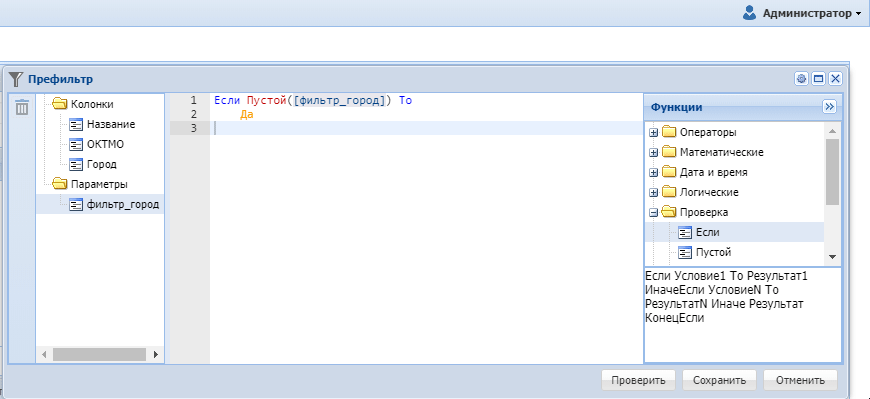The image size is (870, 399).
Task: Click the Да value on line 2
Action: click(x=246, y=115)
